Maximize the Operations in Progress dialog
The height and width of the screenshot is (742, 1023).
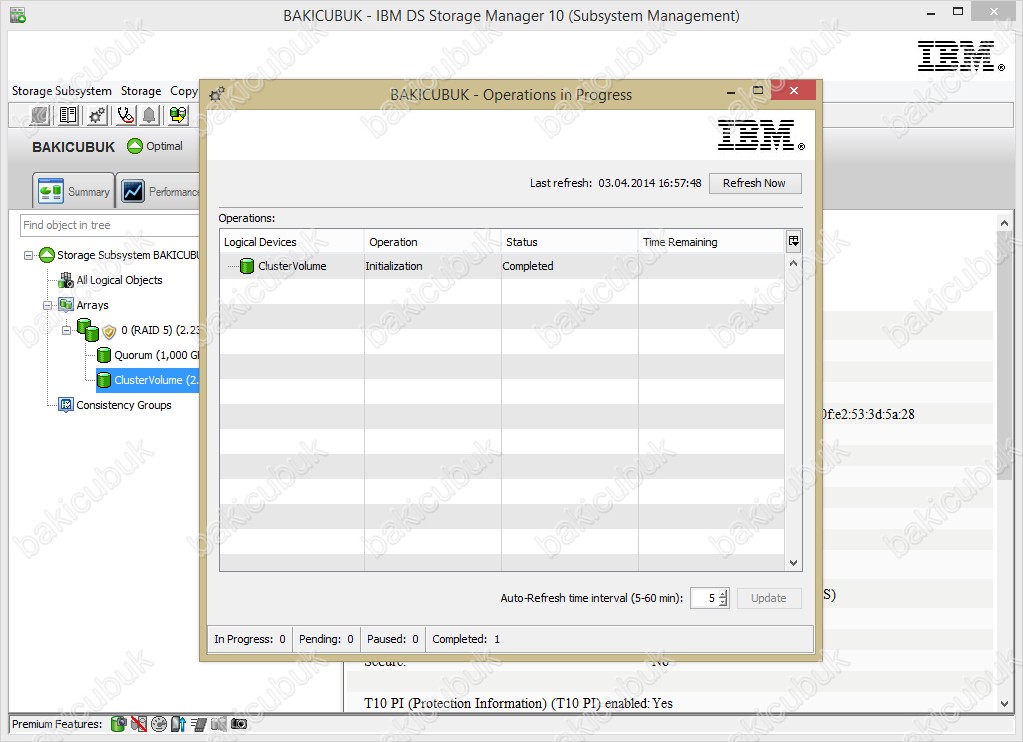click(x=758, y=91)
